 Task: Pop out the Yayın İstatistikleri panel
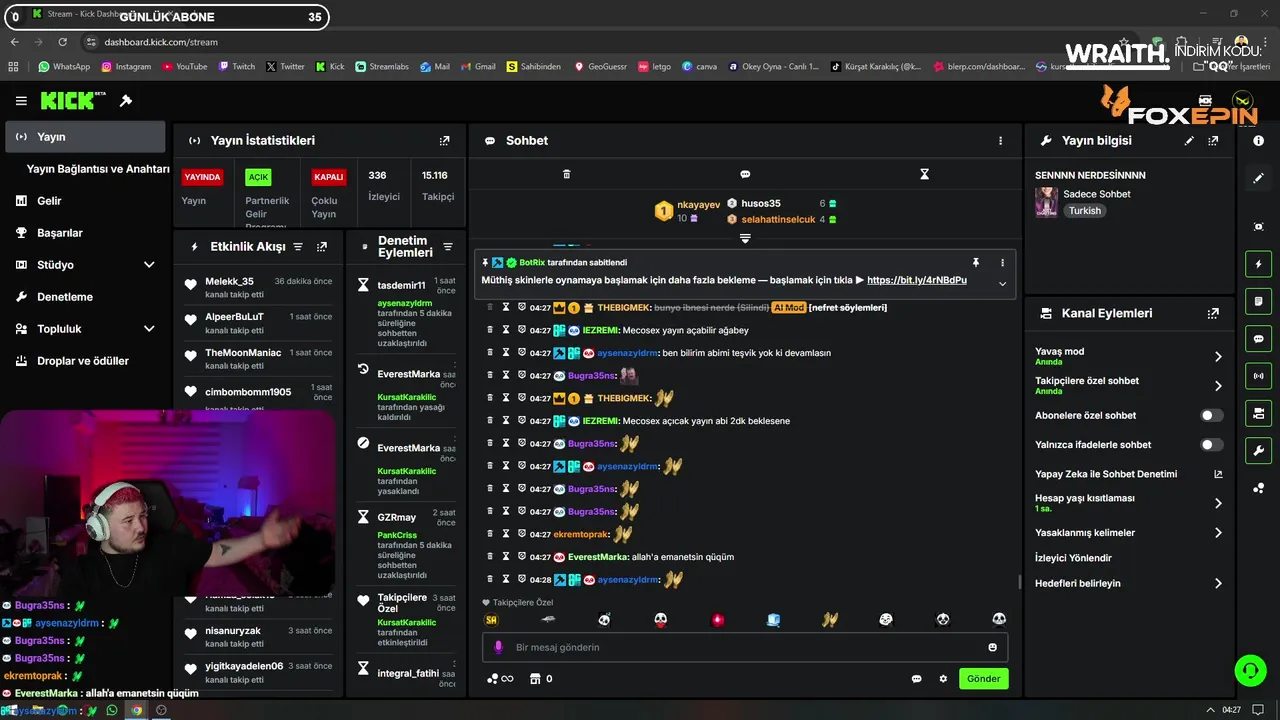[x=445, y=141]
